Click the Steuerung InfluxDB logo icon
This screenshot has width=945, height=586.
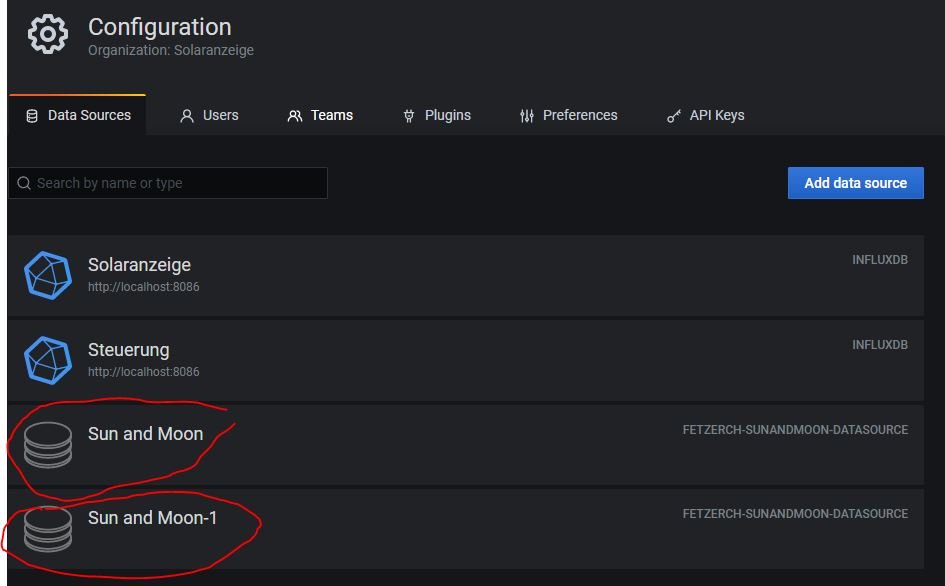pyautogui.click(x=47, y=360)
